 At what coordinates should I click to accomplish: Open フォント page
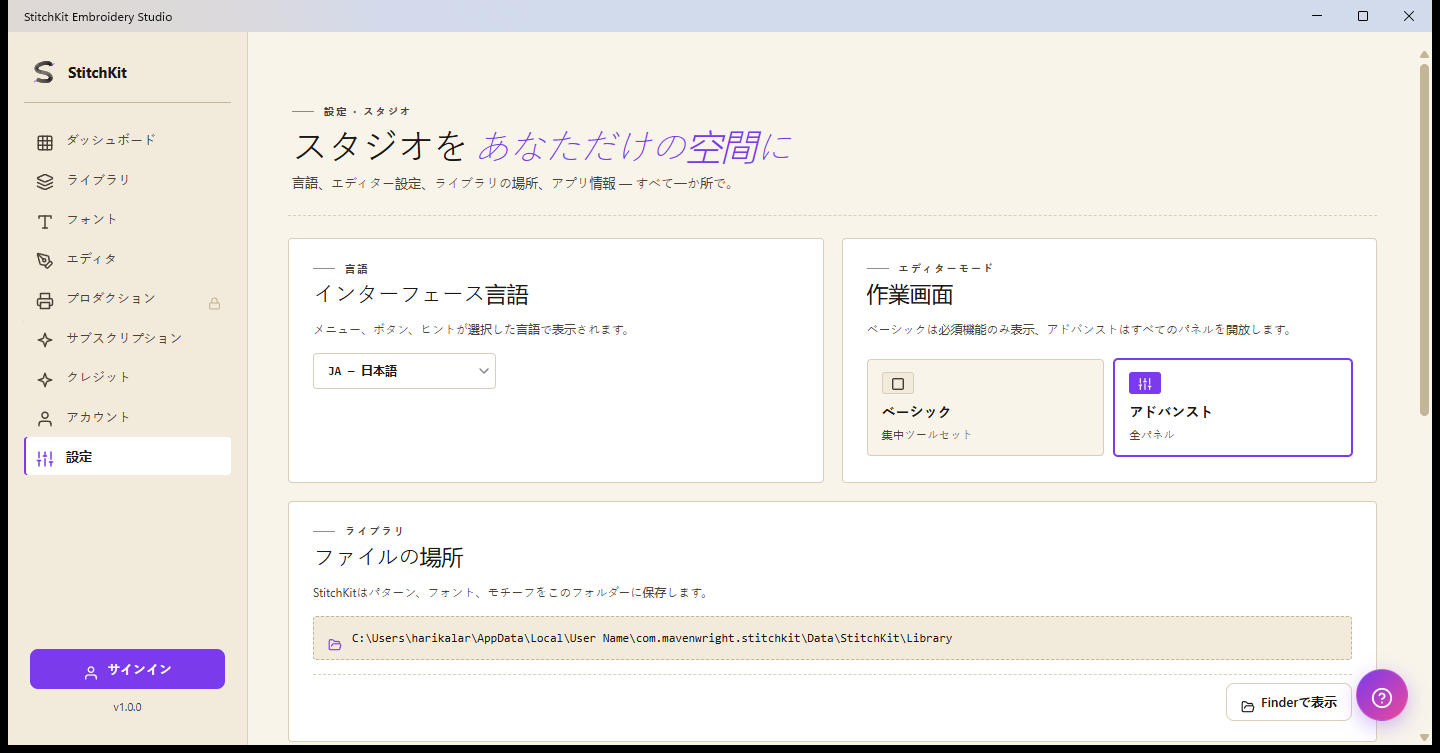[x=128, y=220]
